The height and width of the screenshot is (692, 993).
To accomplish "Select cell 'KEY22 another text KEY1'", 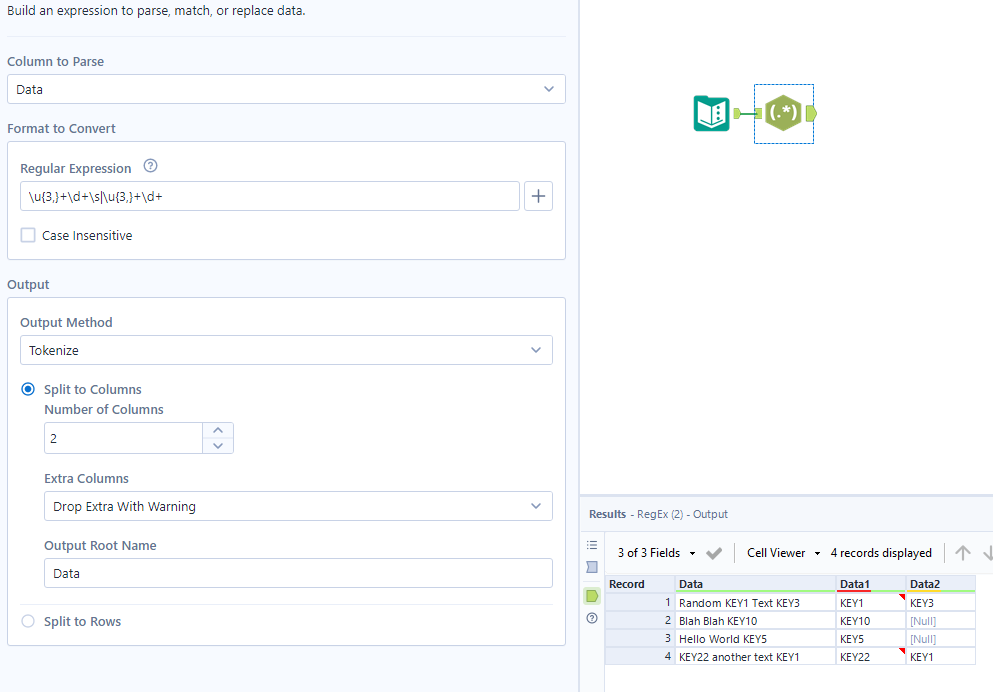I will pos(756,657).
